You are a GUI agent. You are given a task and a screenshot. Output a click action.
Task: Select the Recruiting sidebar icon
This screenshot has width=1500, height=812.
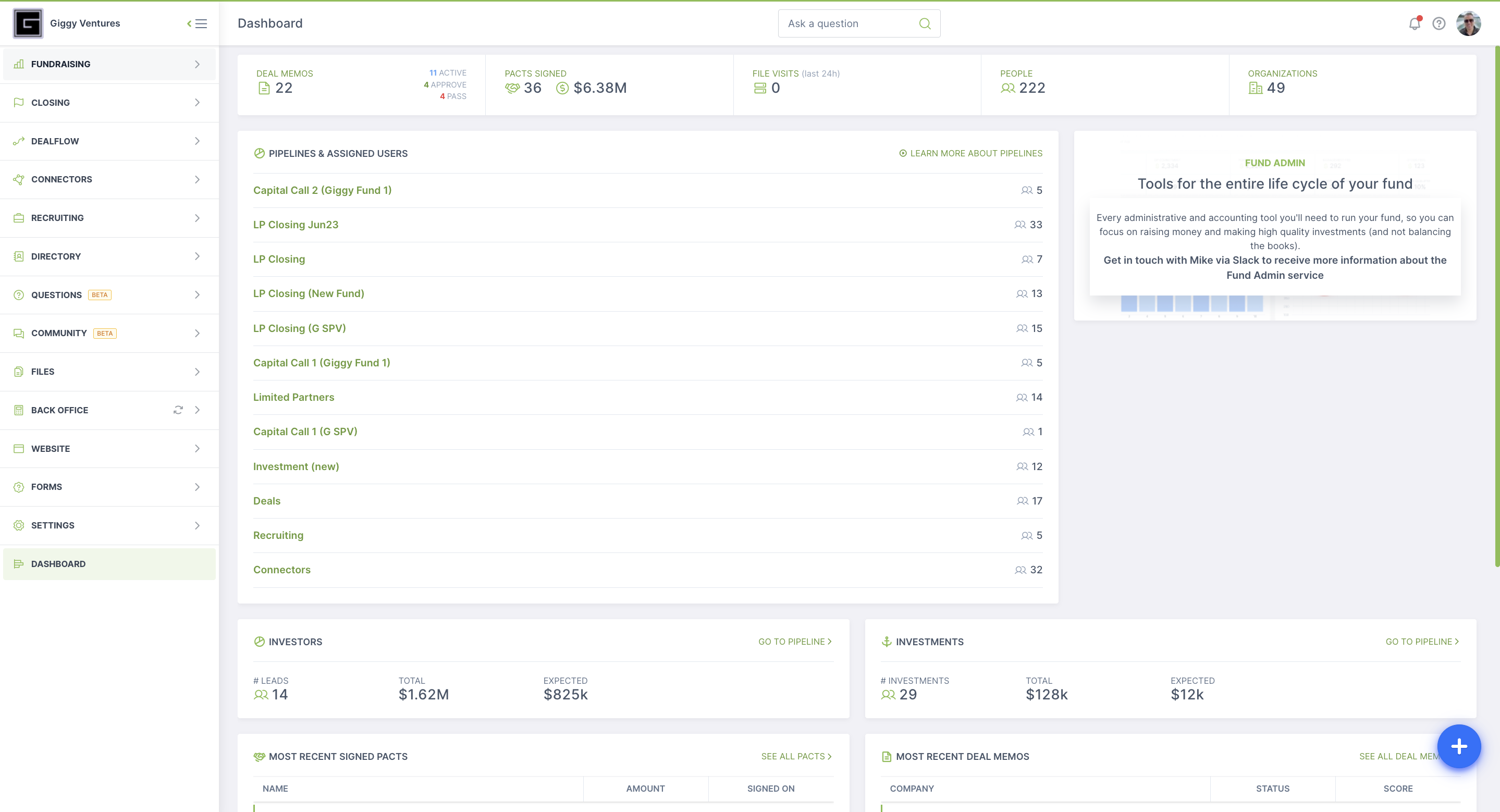[18, 217]
